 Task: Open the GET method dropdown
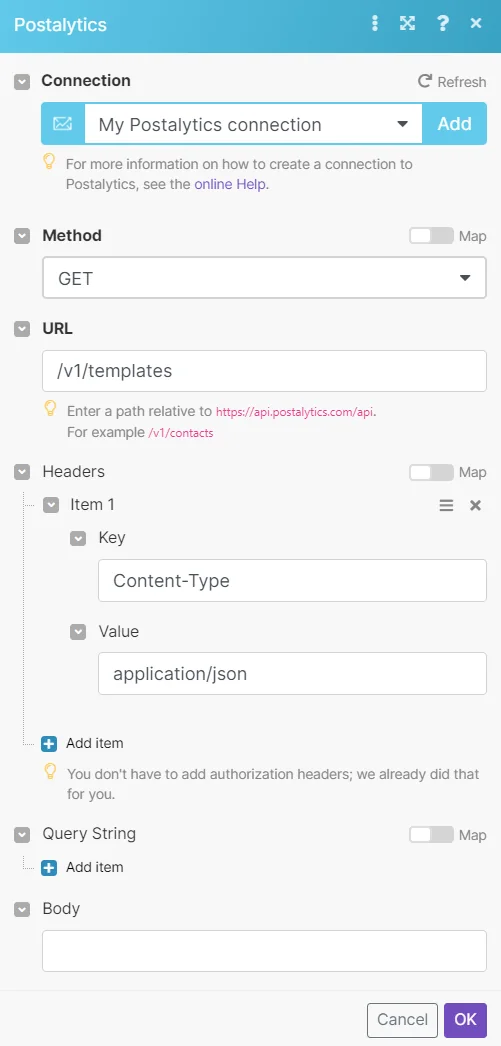(264, 278)
